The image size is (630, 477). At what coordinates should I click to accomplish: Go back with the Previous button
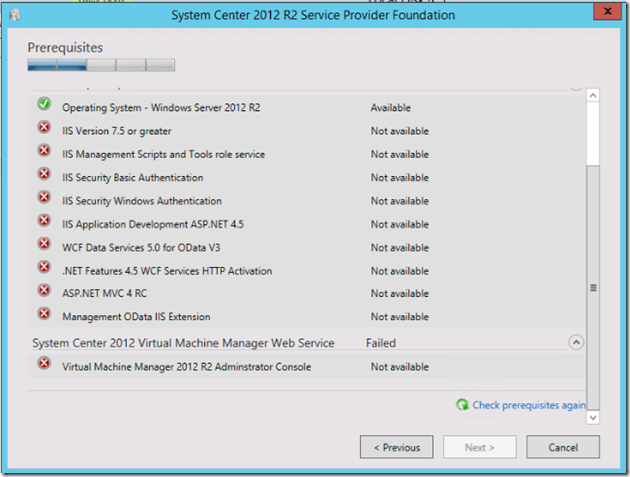[397, 447]
